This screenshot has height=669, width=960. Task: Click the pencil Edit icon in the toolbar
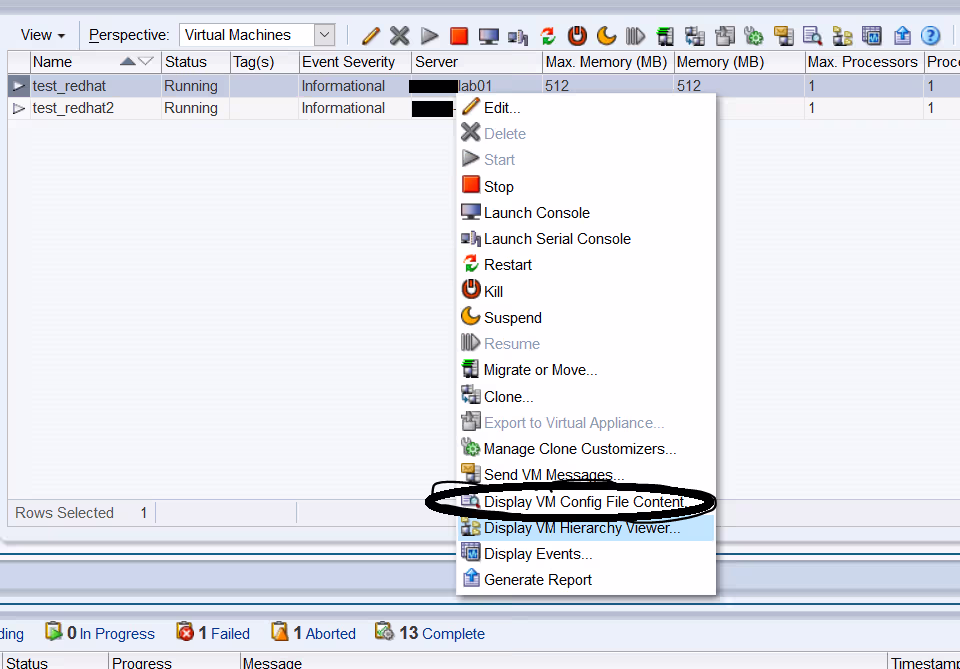point(371,36)
